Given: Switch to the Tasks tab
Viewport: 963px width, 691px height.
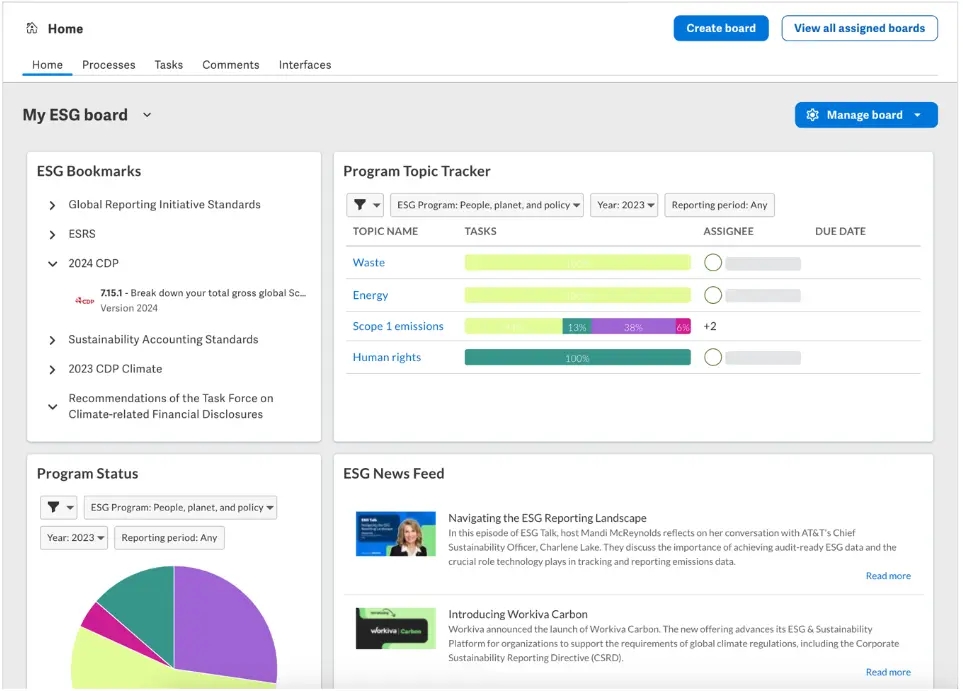Looking at the screenshot, I should (x=168, y=64).
